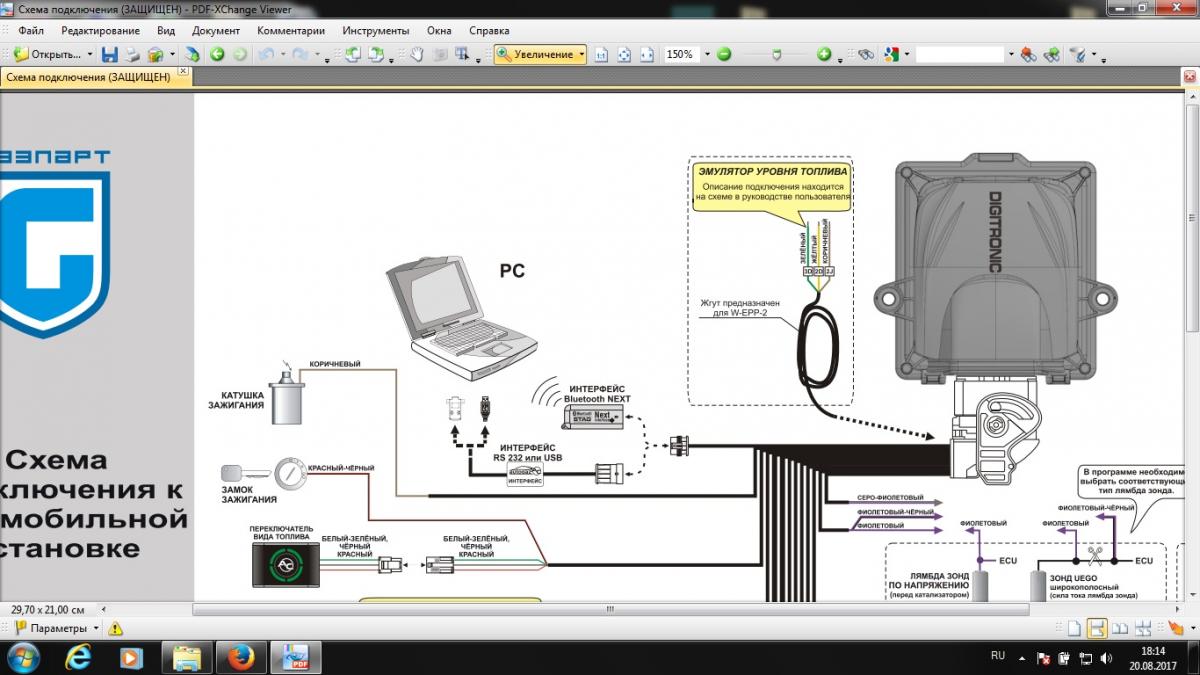Open the Инструменты menu

click(376, 31)
